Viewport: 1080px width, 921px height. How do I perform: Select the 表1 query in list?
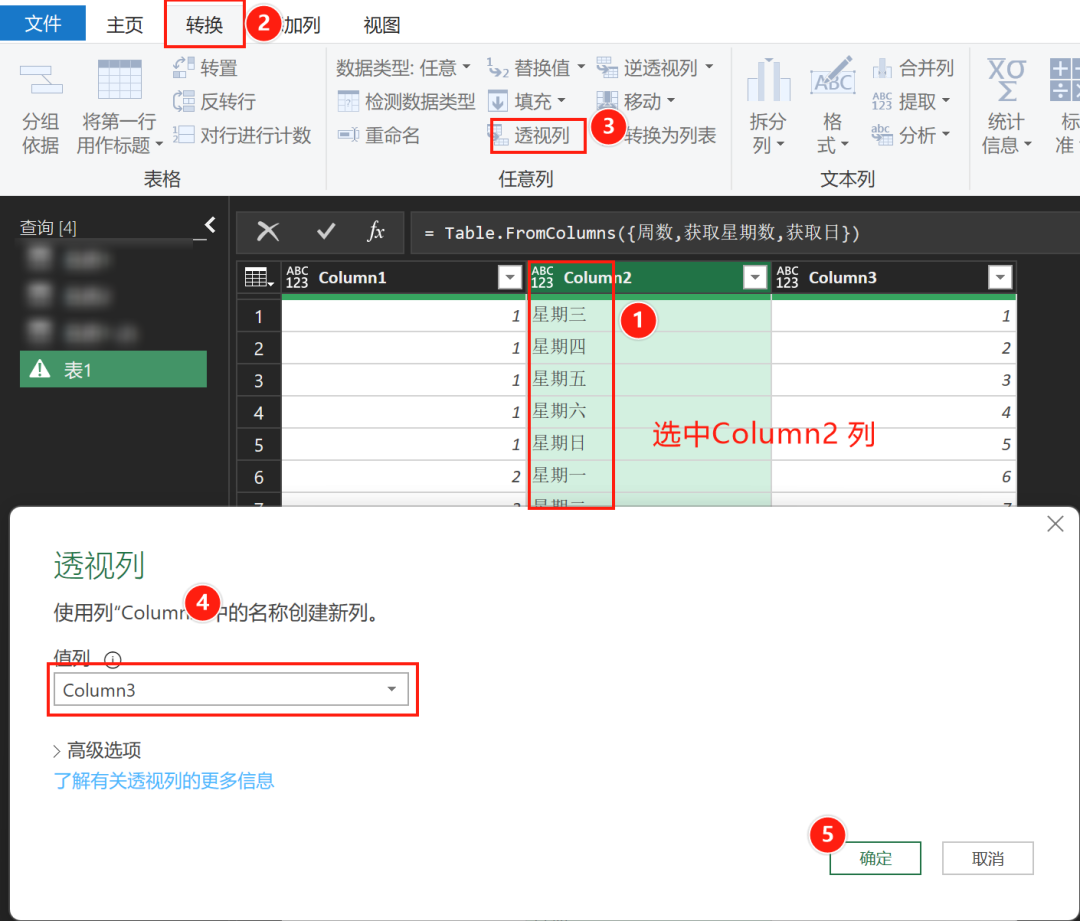[x=113, y=369]
